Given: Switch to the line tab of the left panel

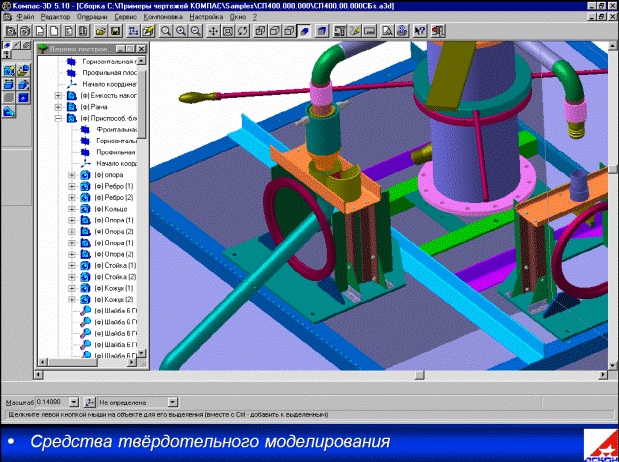Looking at the screenshot, I should click(x=16, y=45).
